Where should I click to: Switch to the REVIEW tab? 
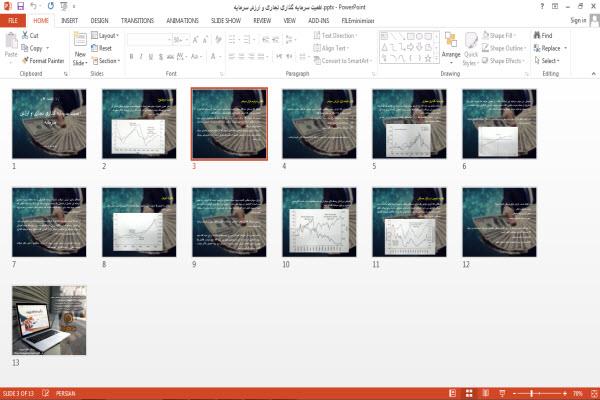(262, 20)
